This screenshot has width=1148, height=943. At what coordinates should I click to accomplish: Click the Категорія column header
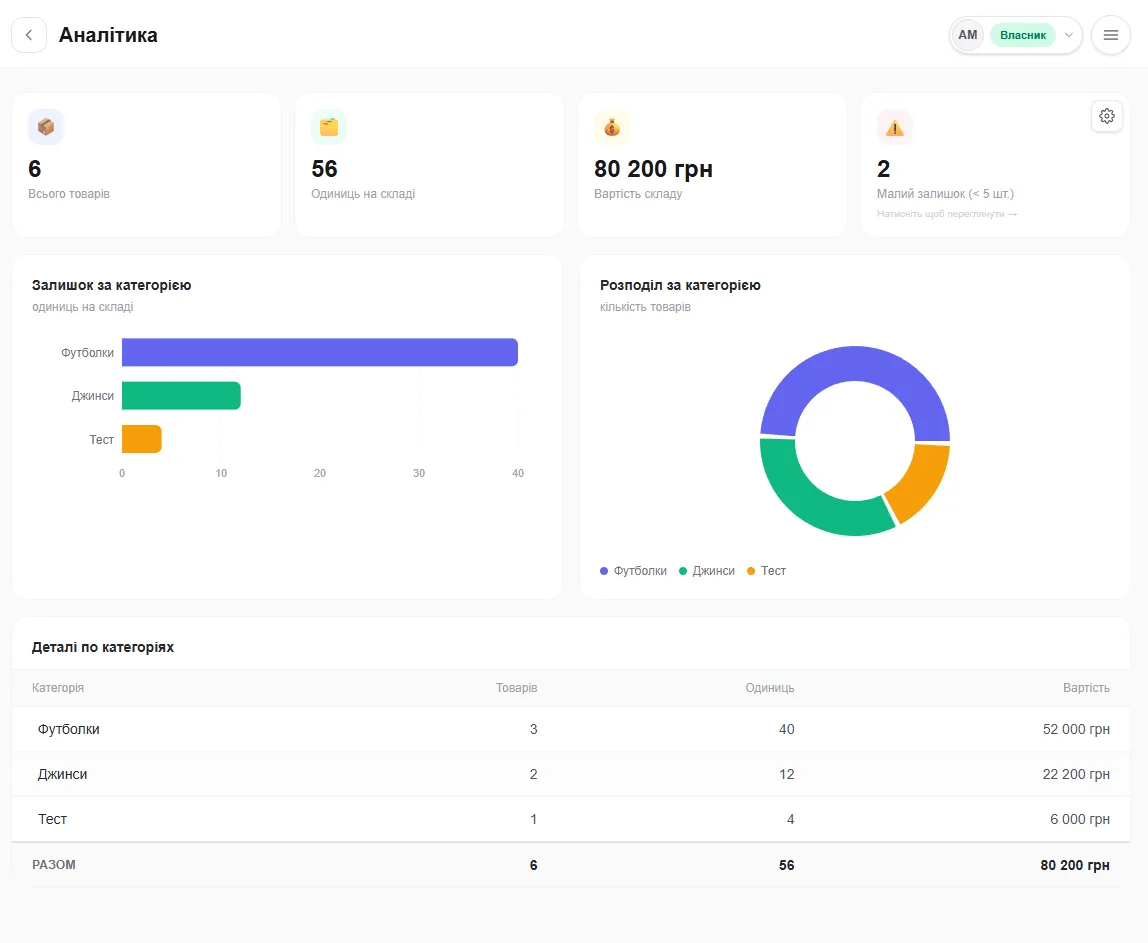[58, 688]
